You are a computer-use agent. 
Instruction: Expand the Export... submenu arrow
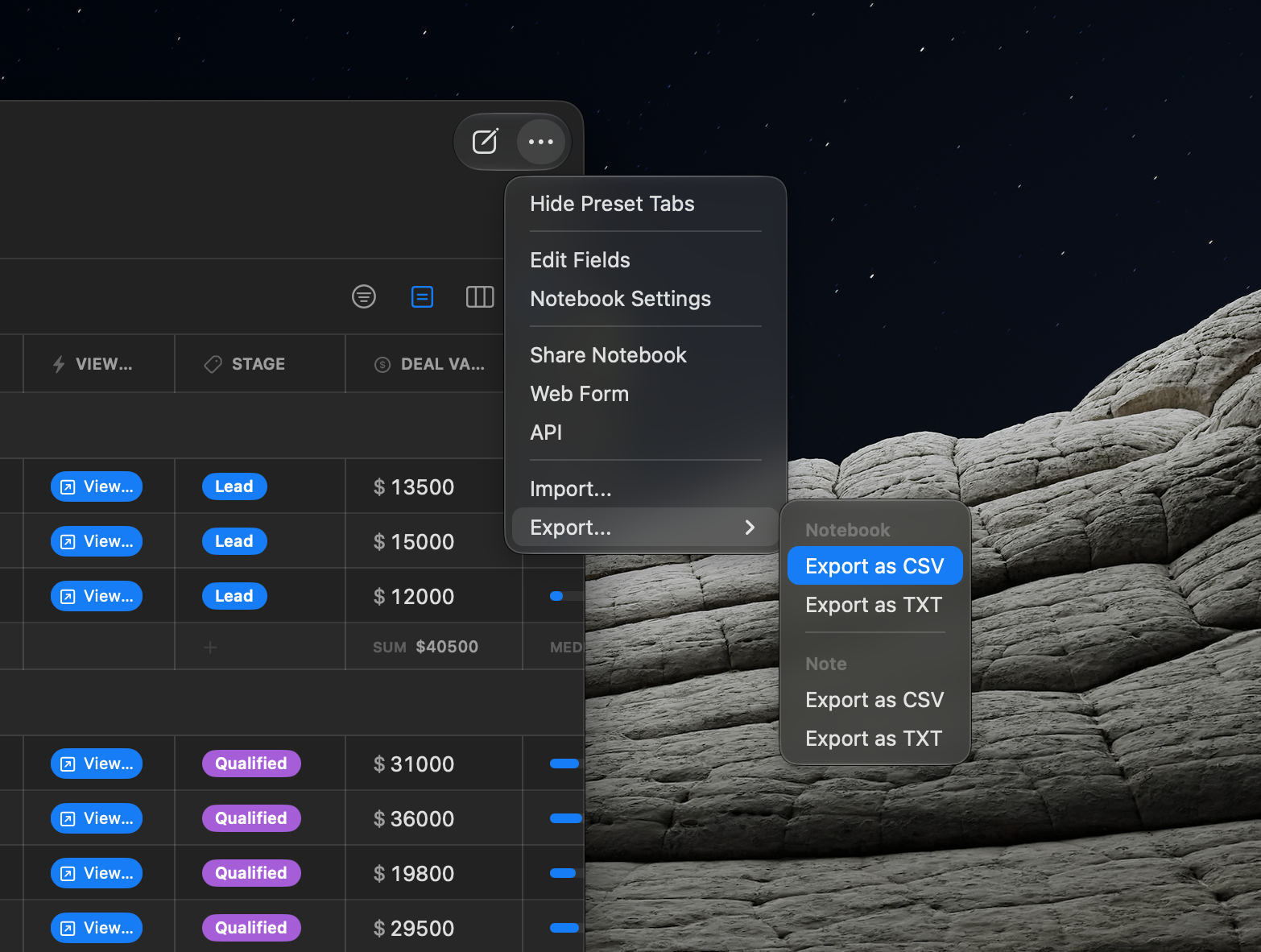(750, 528)
